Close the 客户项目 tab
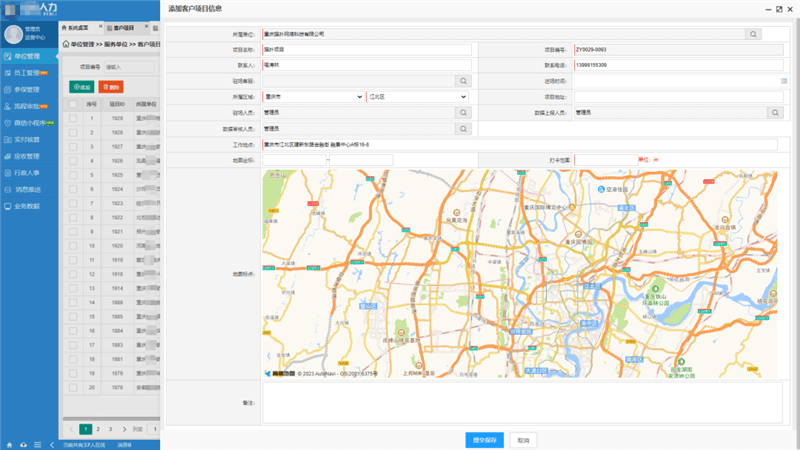 146,26
